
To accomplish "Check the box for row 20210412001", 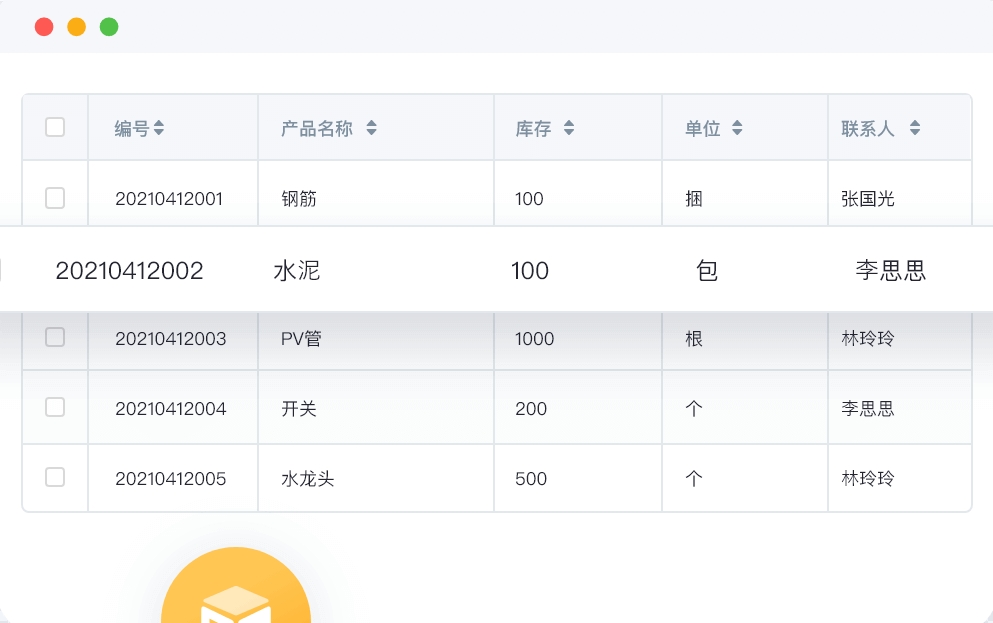I will (x=55, y=198).
